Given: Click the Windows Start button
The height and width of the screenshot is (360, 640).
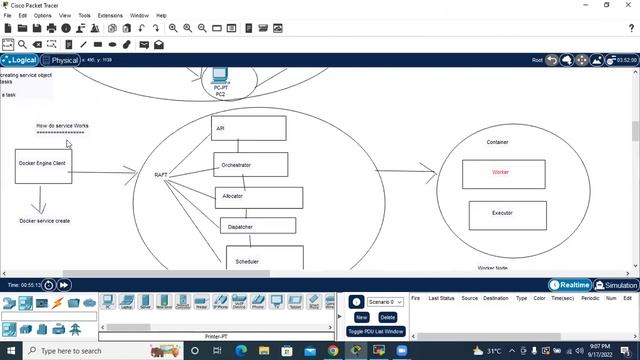Looking at the screenshot, I should point(11,351).
